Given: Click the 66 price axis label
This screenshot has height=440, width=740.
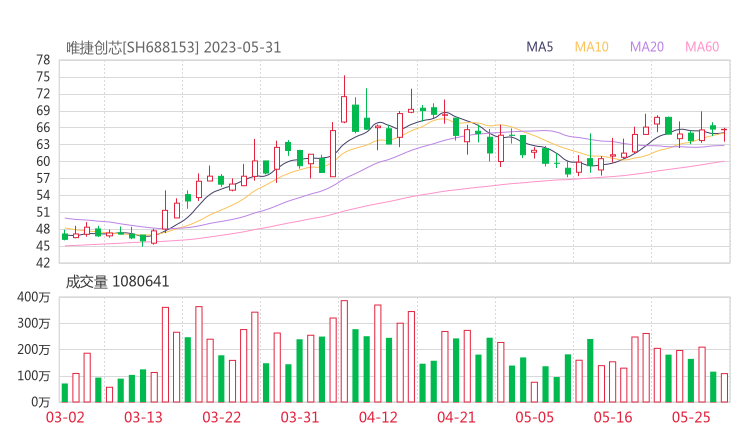Looking at the screenshot, I should tap(43, 127).
